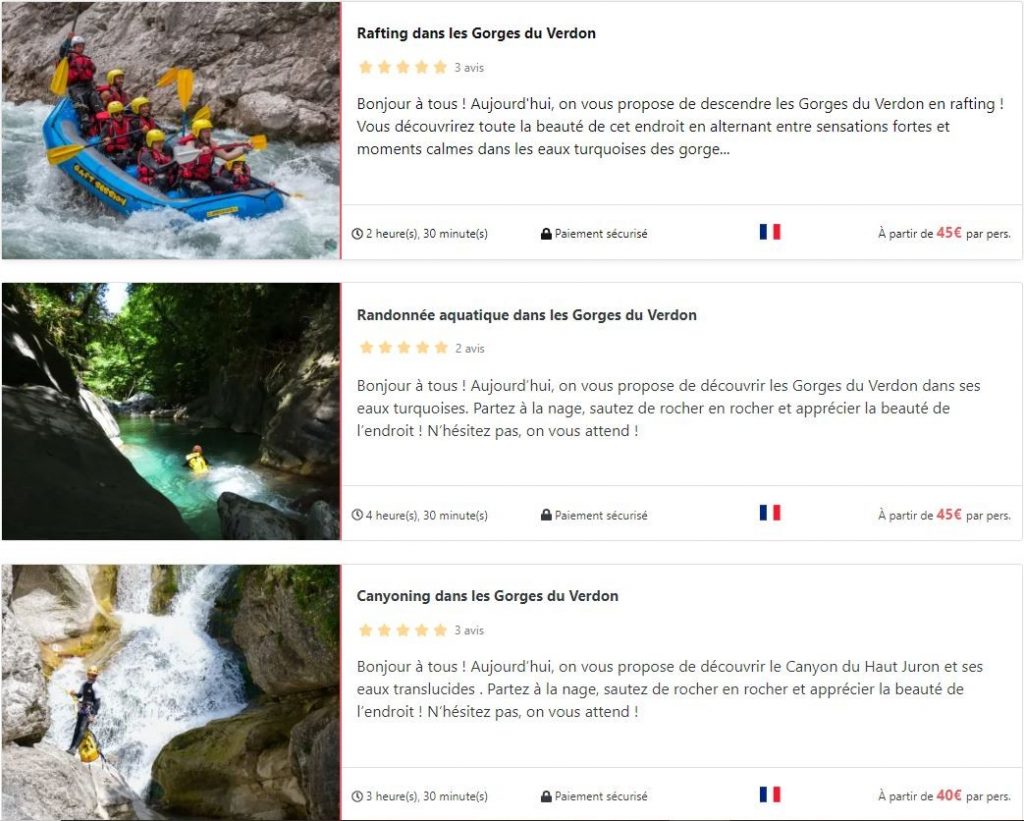
Task: Open Randonnée aquatique dans les Gorges du Verdon
Action: coord(527,314)
